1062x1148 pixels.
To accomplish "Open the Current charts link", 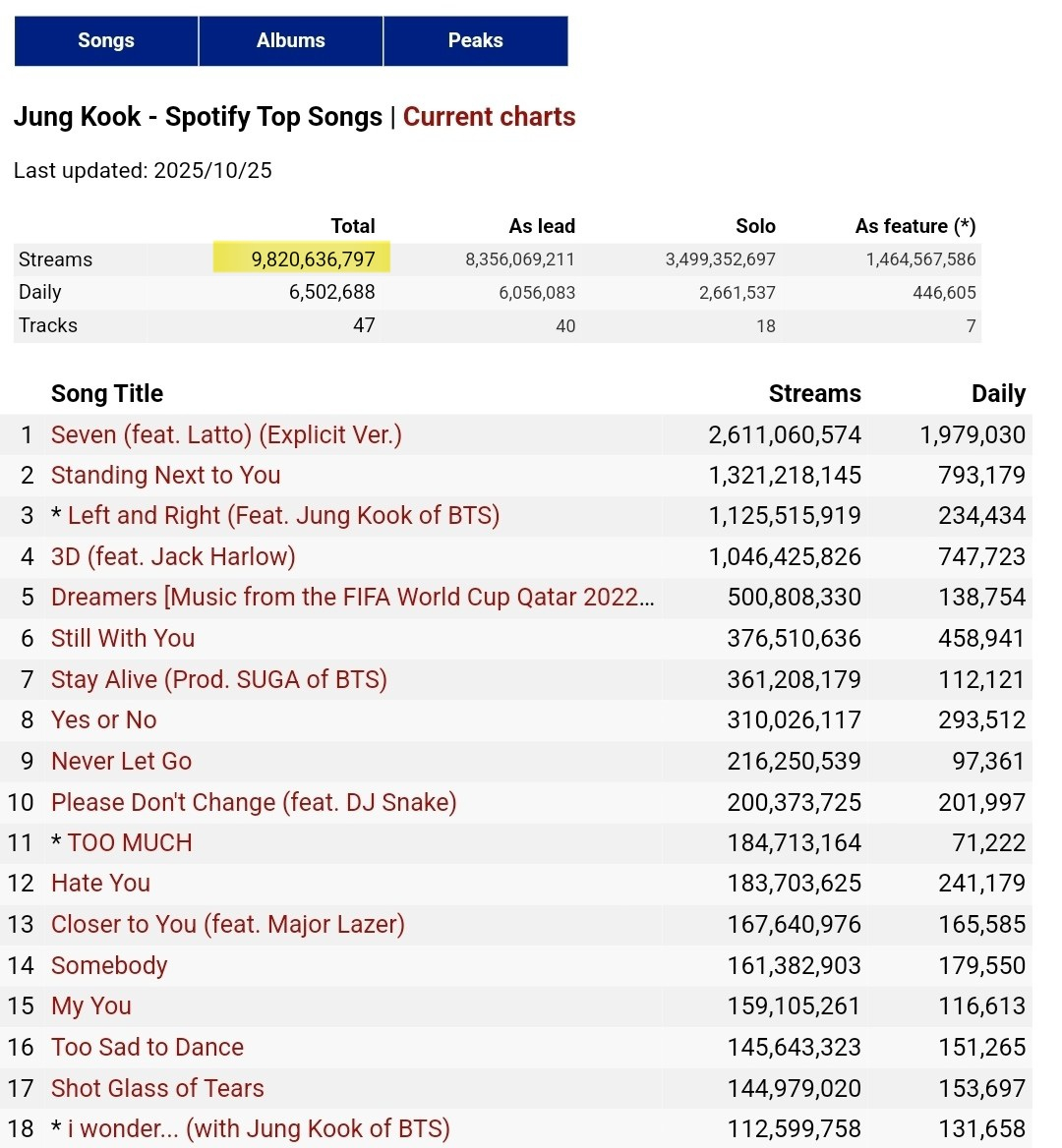I will tap(489, 117).
